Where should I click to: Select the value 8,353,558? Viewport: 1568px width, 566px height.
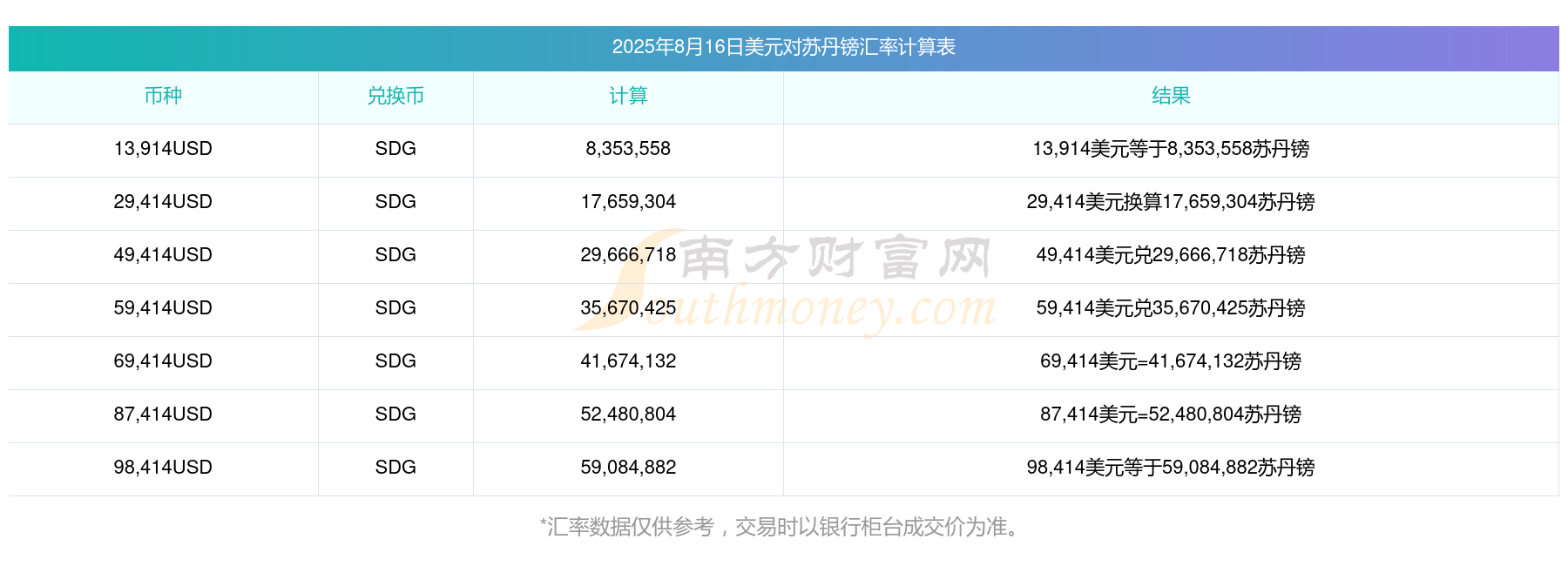coord(628,149)
